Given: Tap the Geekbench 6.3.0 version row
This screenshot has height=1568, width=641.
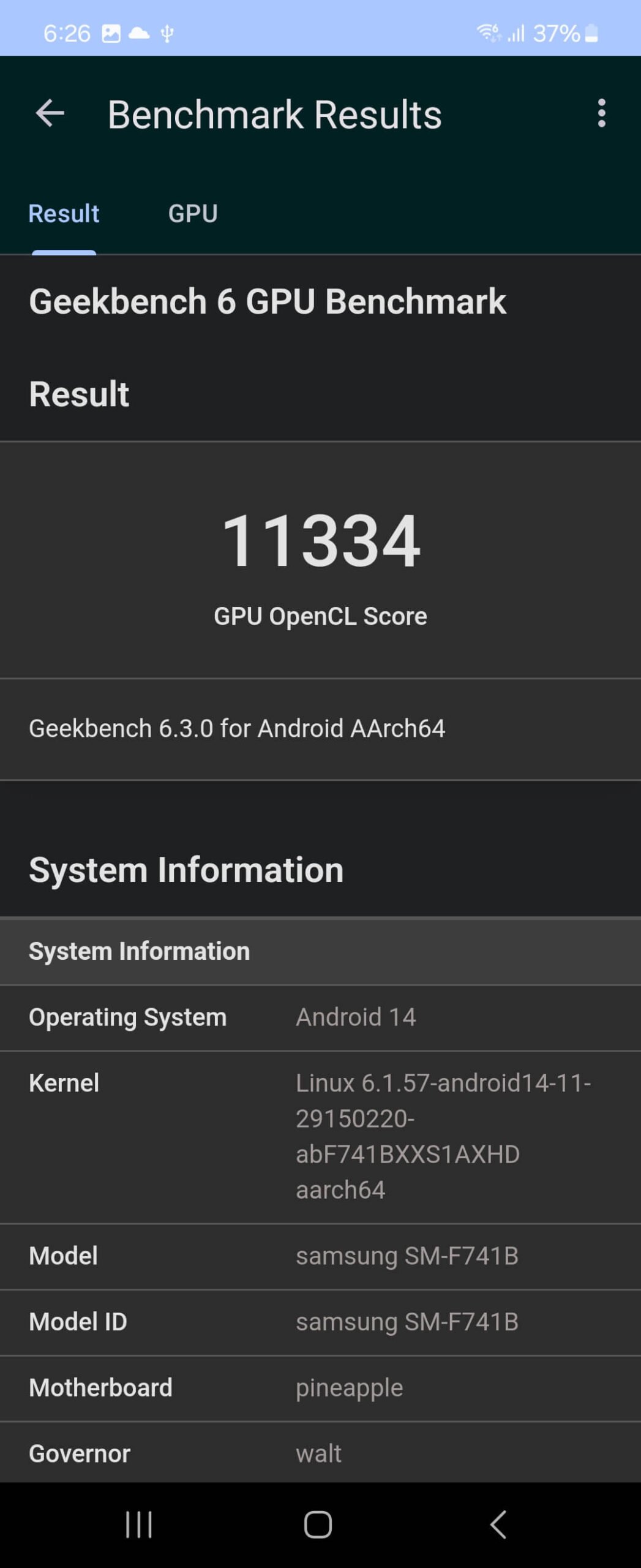Looking at the screenshot, I should pyautogui.click(x=320, y=729).
